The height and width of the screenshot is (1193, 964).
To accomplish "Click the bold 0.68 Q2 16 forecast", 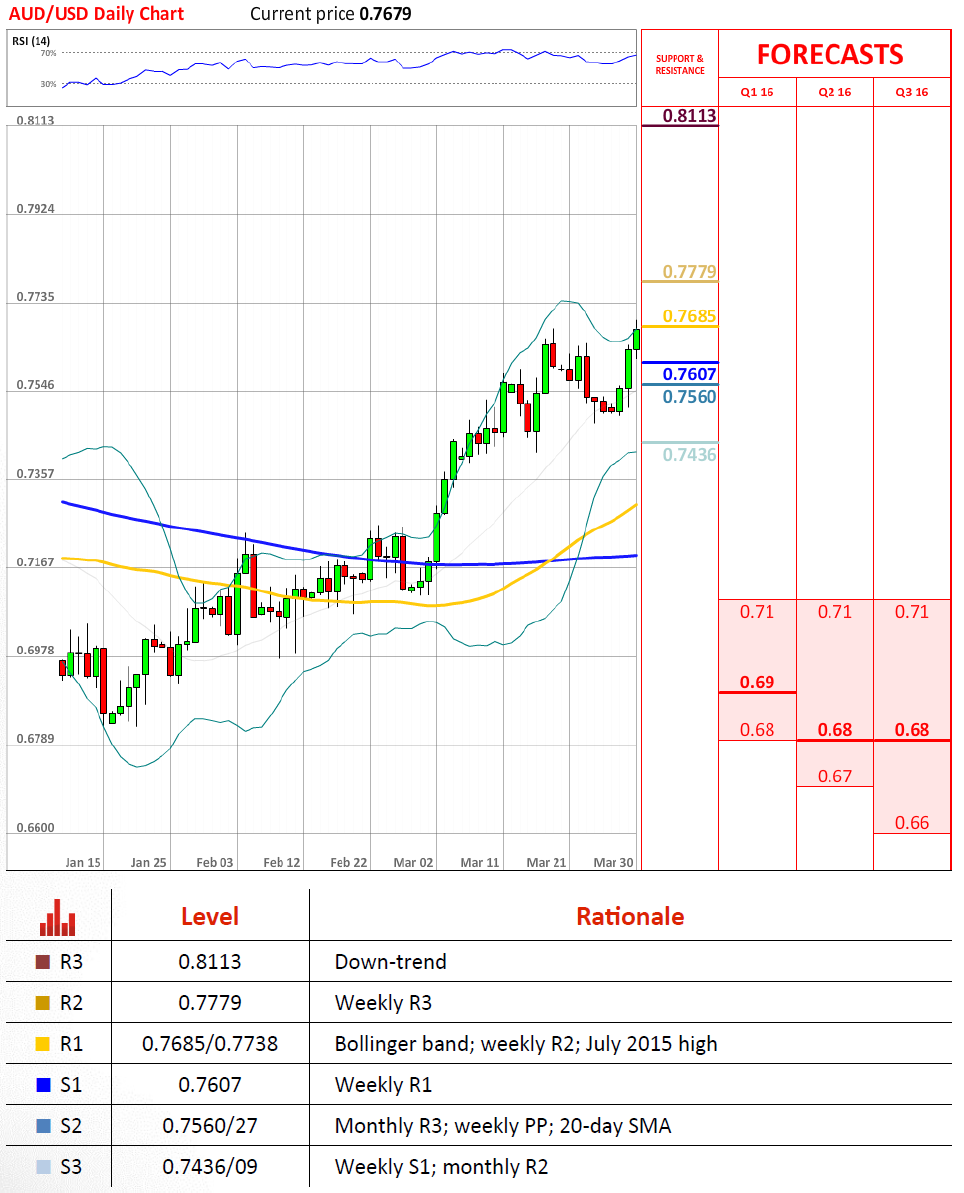I will pos(835,730).
